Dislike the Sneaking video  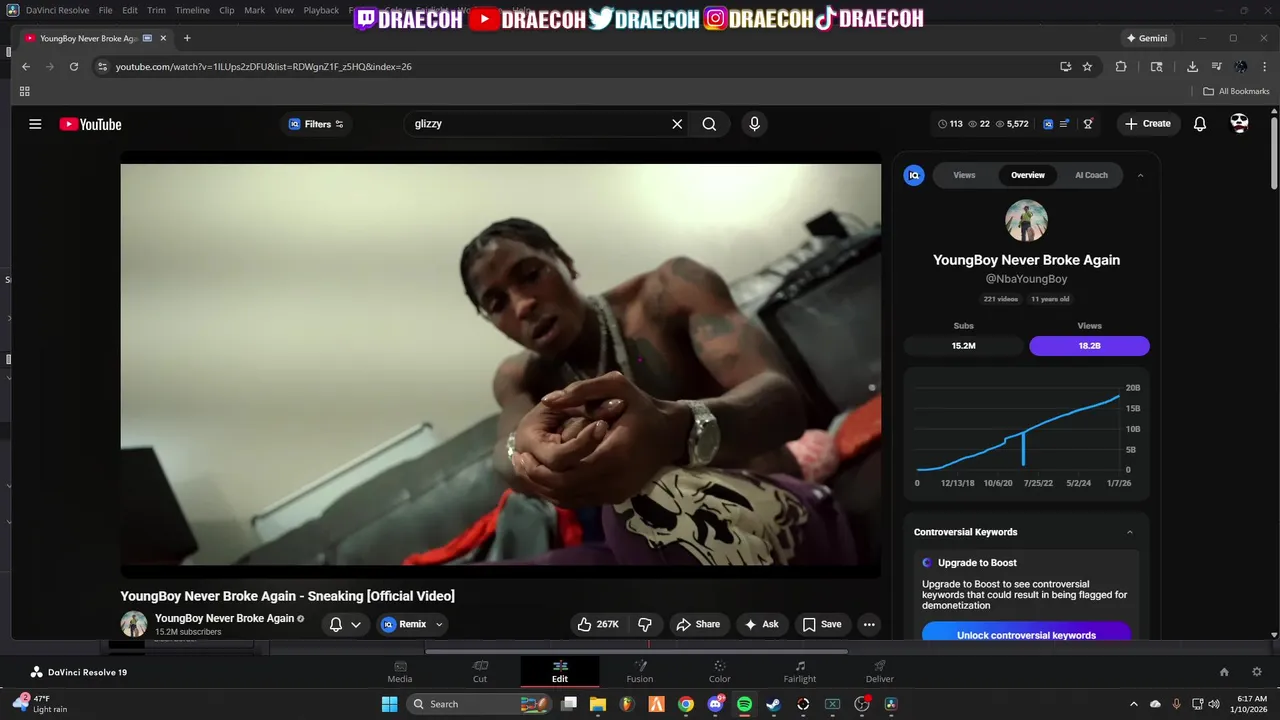[645, 624]
